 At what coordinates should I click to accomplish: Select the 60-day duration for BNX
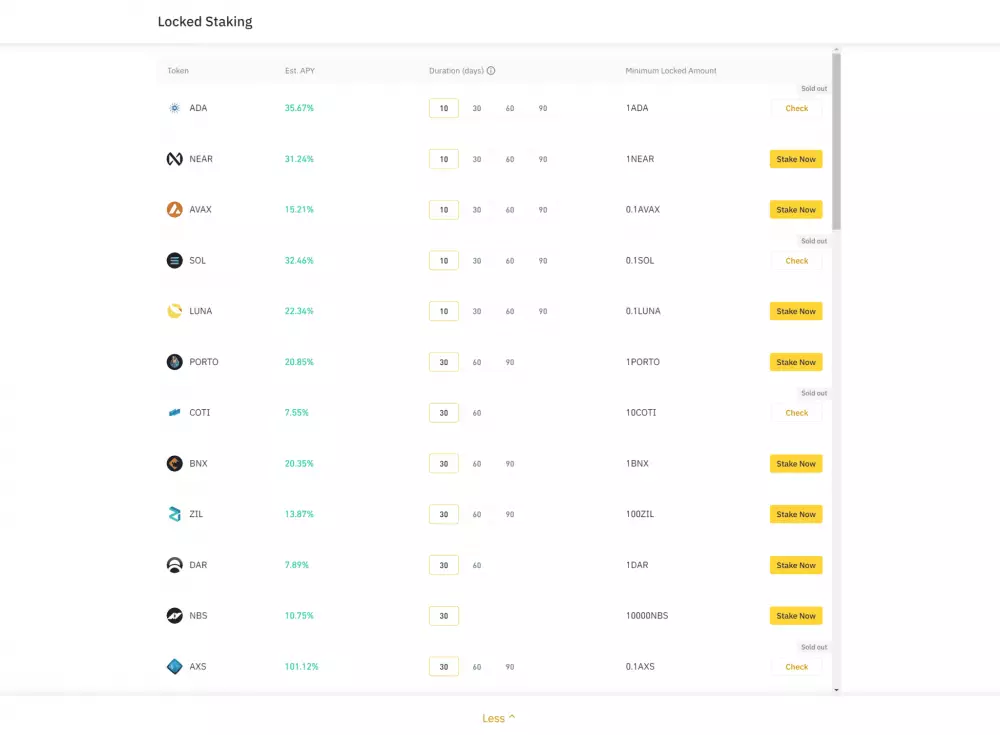coord(477,463)
